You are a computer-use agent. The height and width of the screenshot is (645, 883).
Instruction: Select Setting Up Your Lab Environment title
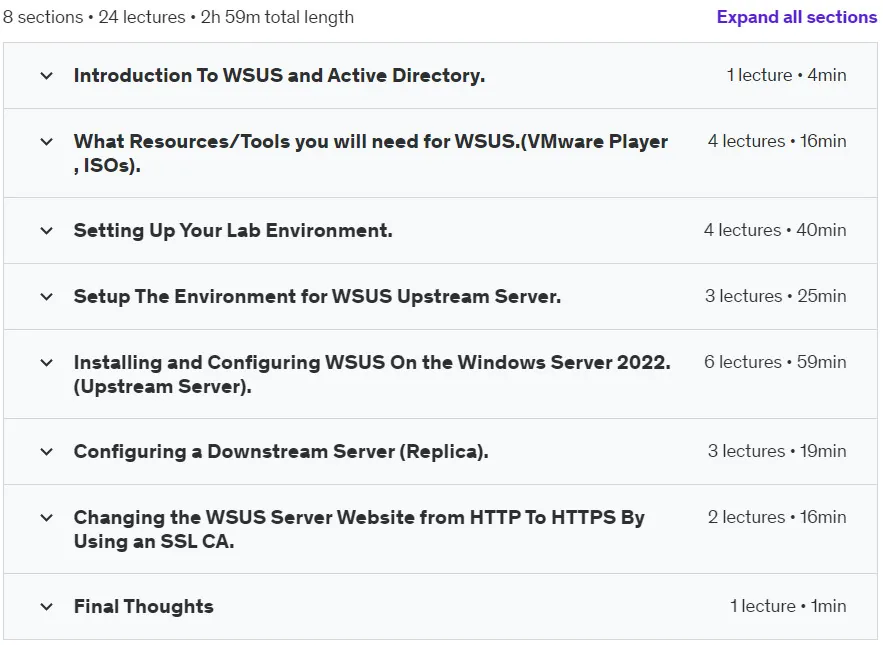click(x=233, y=230)
